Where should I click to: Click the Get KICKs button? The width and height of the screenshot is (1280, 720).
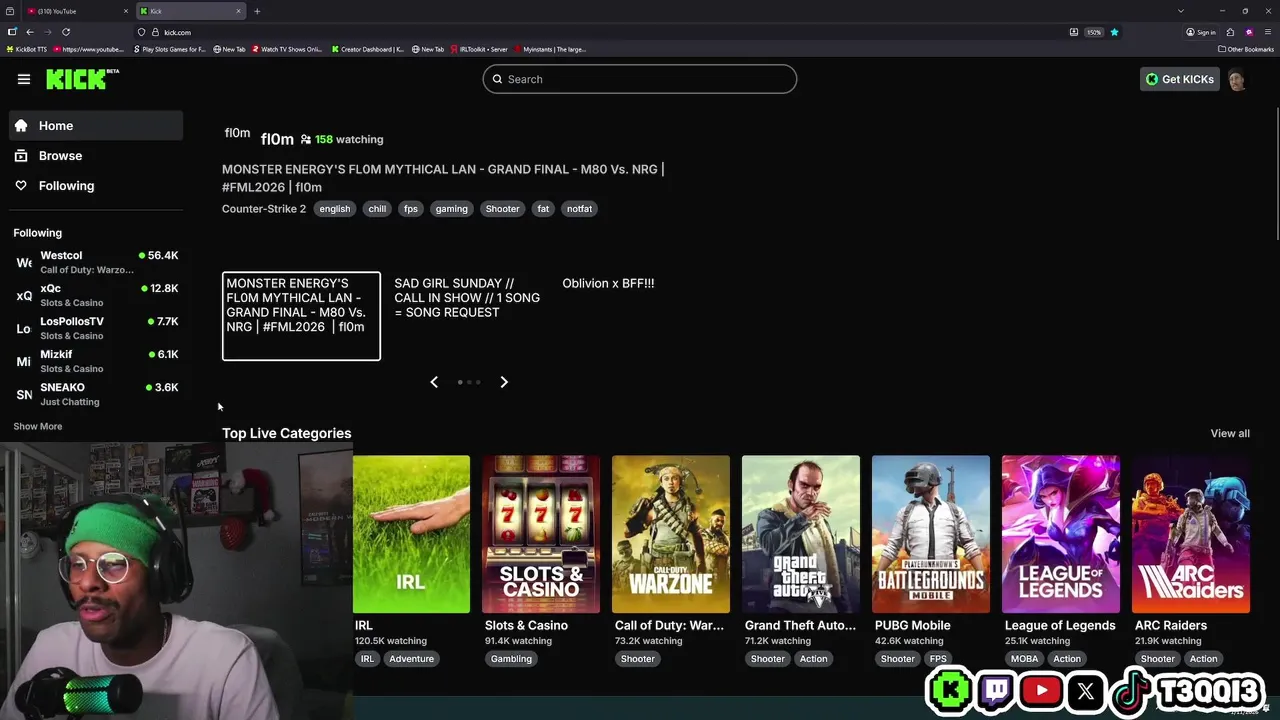1180,79
